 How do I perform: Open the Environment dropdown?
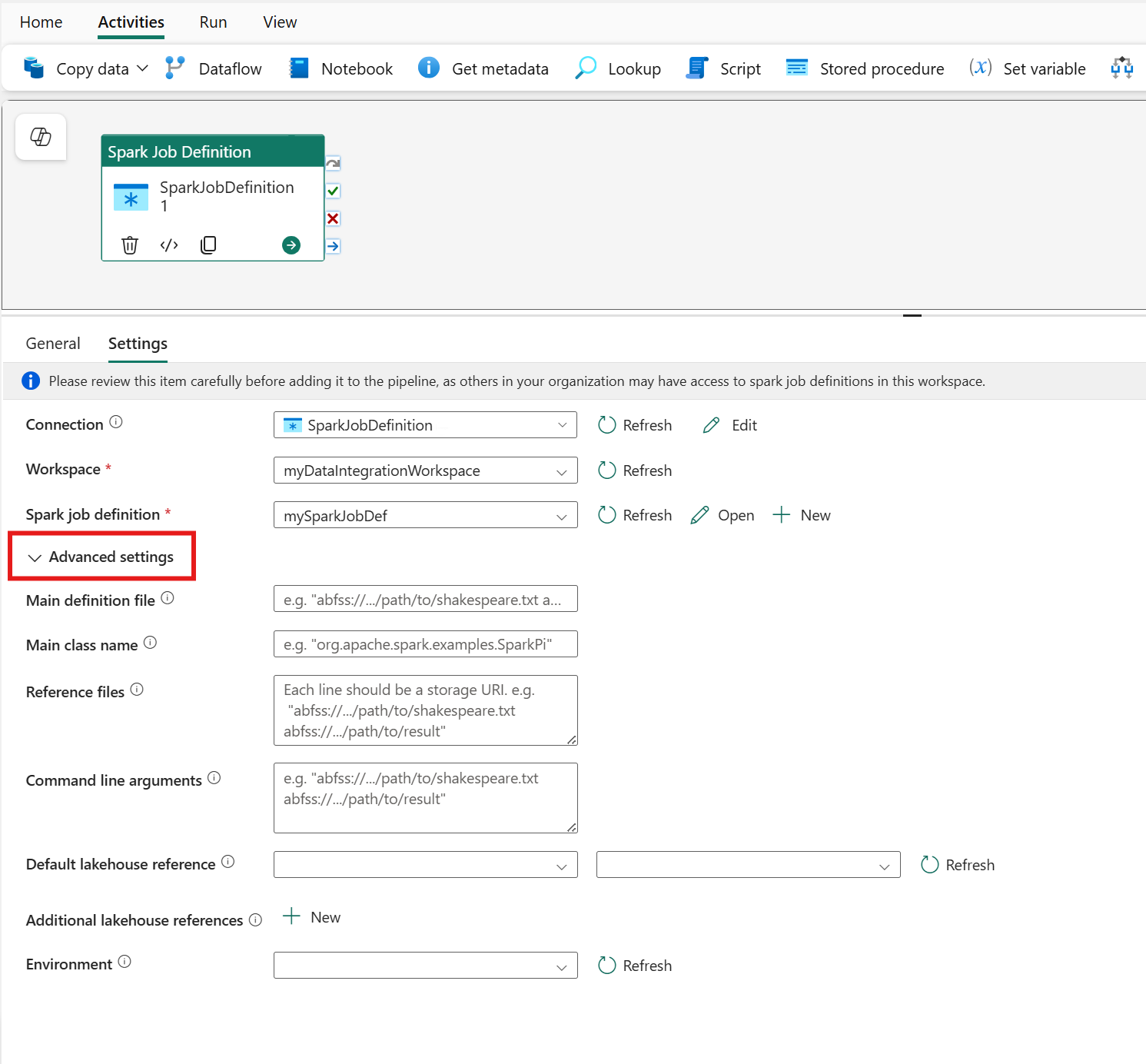click(x=425, y=966)
